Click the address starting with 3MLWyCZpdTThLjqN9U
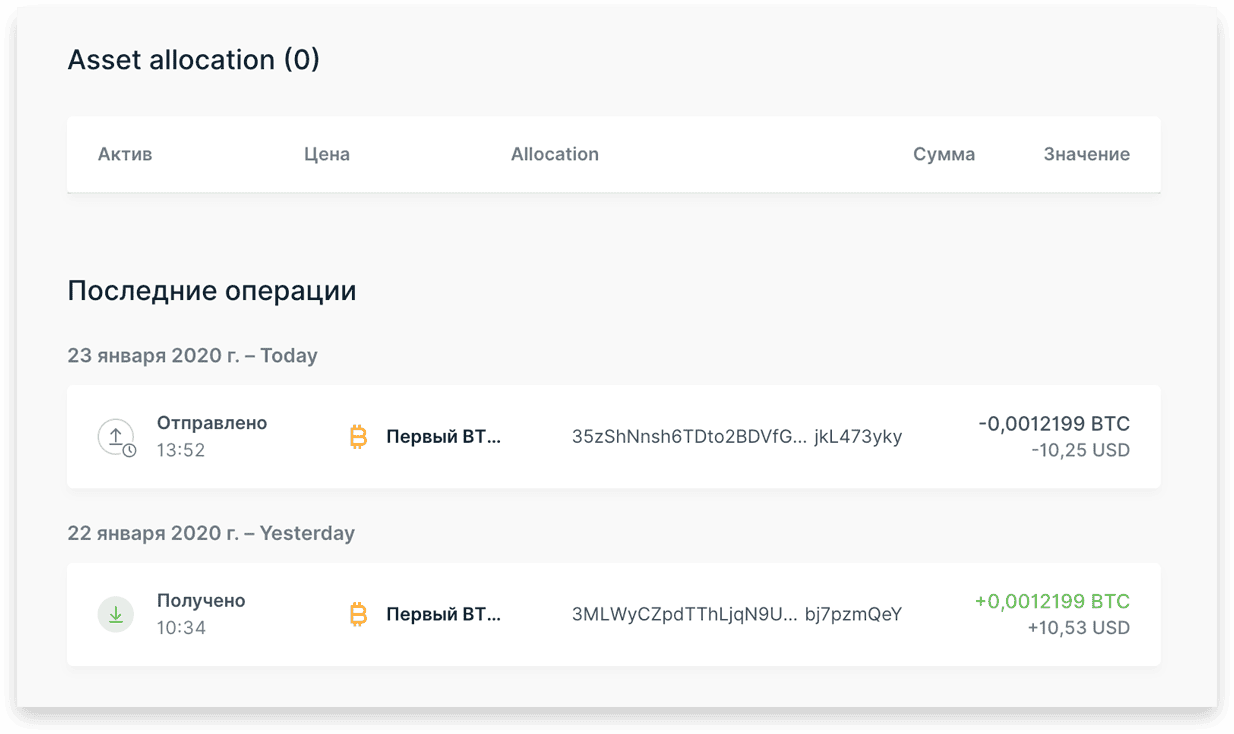This screenshot has height=734, width=1234. [x=737, y=614]
